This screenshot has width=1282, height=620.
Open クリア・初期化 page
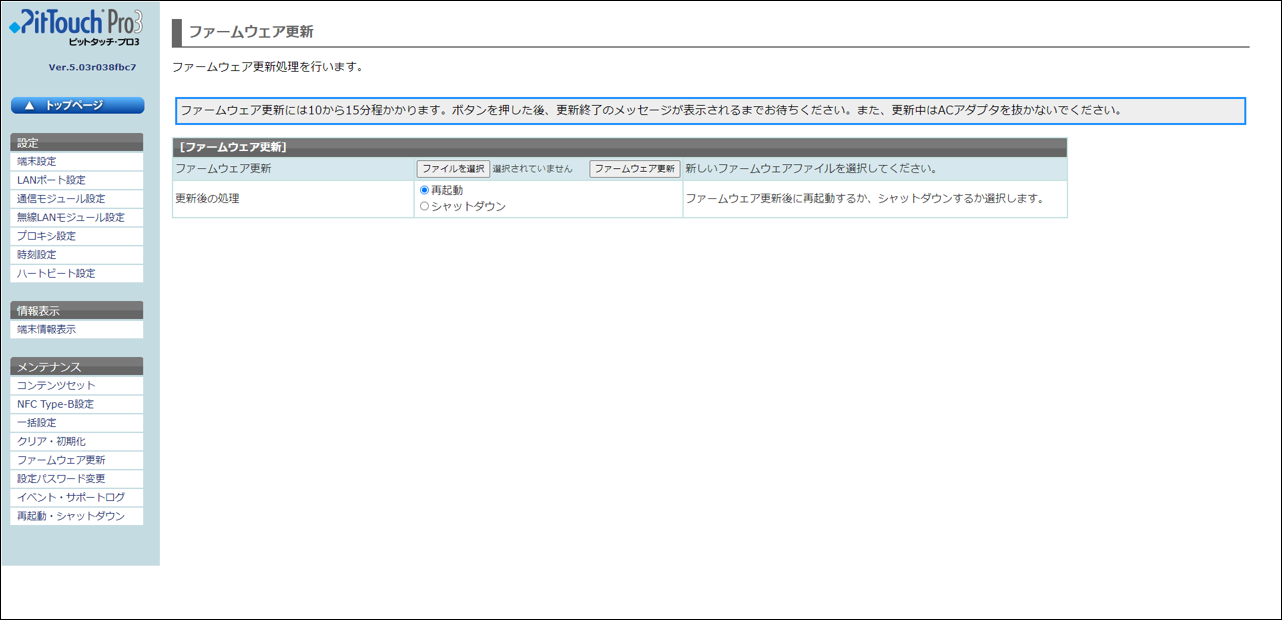pos(51,441)
